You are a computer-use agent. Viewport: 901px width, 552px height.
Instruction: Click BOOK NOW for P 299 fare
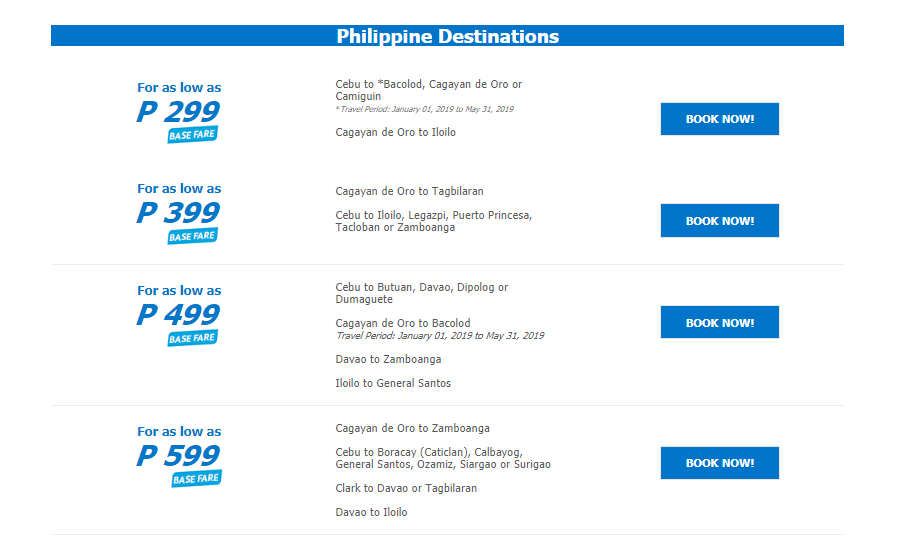(x=719, y=119)
